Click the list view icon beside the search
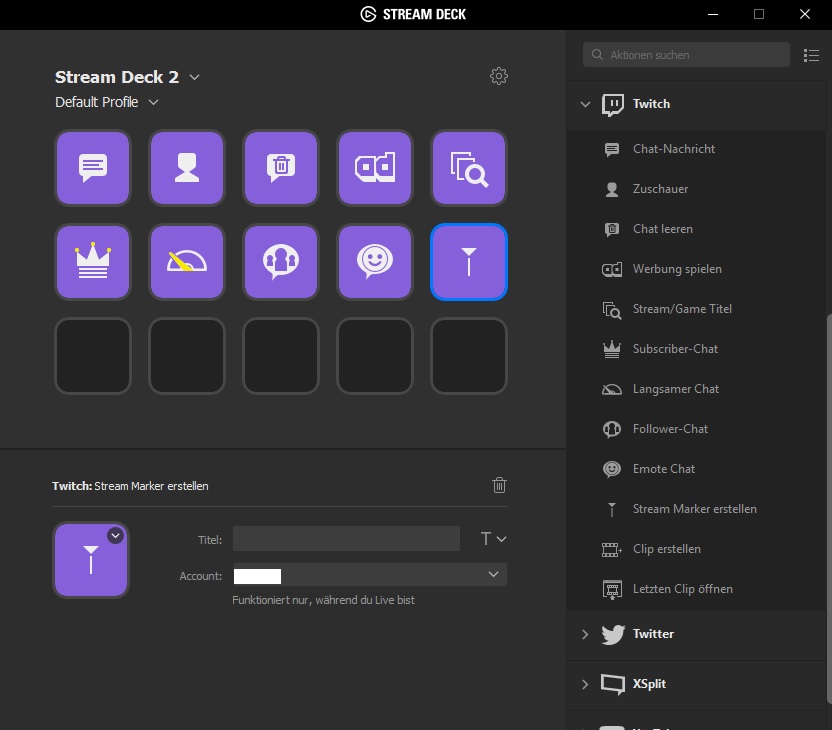 (811, 55)
